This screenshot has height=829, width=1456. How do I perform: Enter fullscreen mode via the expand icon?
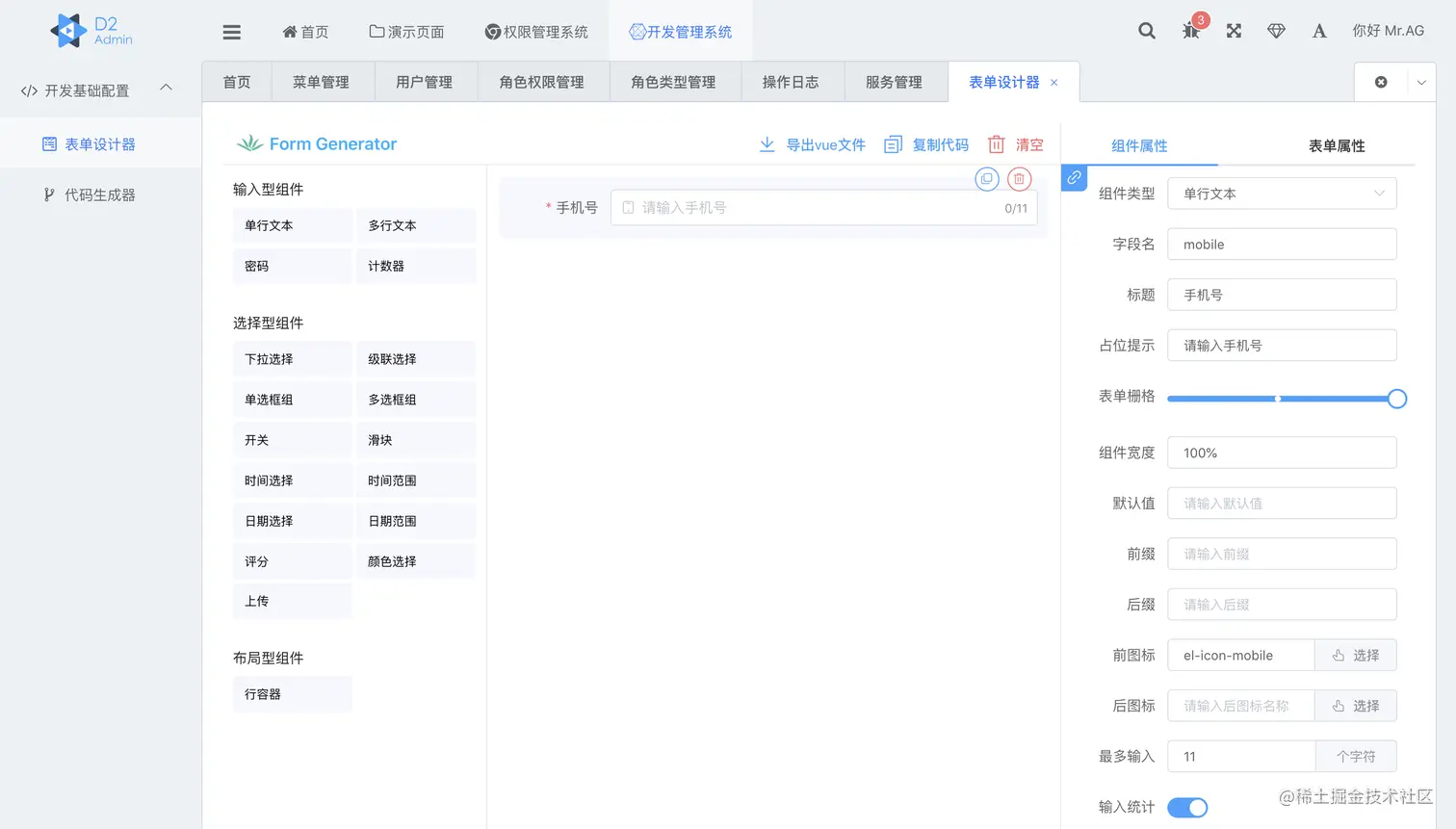pyautogui.click(x=1234, y=31)
